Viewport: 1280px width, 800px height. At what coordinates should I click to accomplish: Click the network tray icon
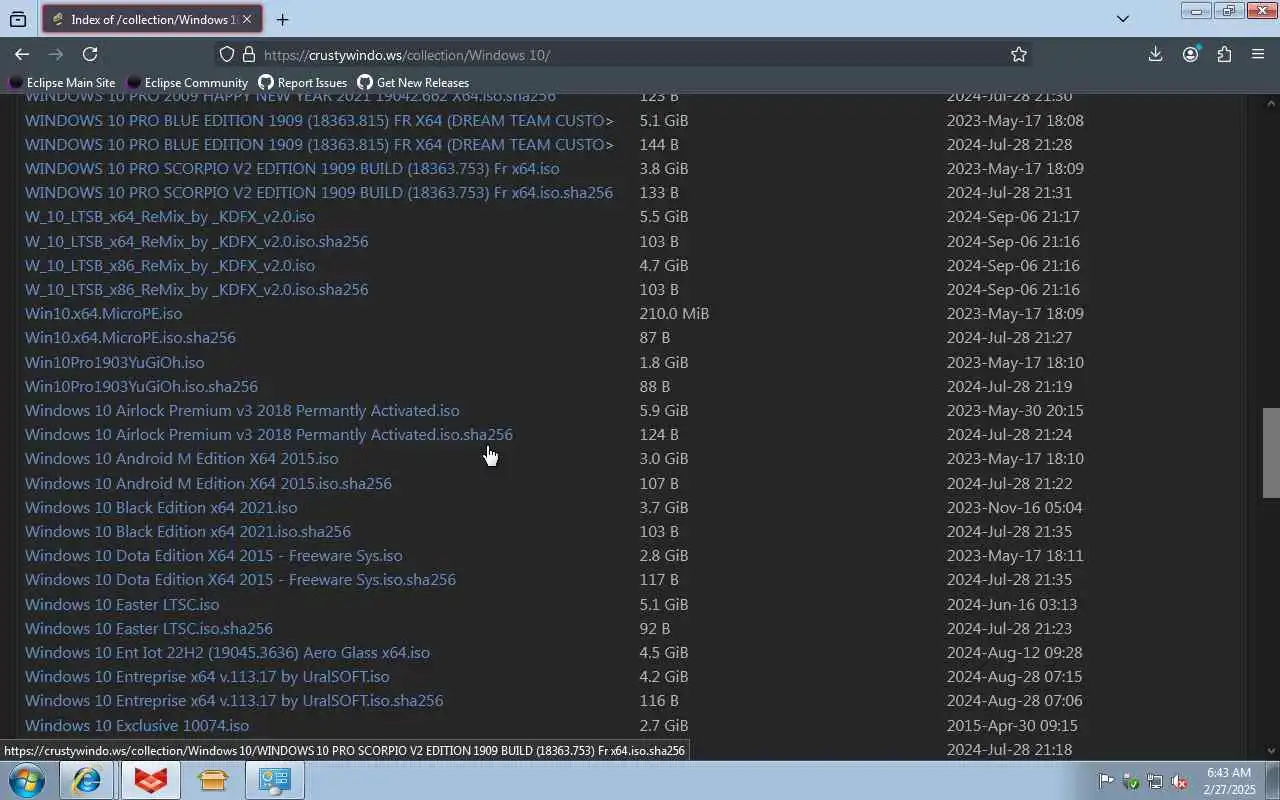tap(1155, 781)
